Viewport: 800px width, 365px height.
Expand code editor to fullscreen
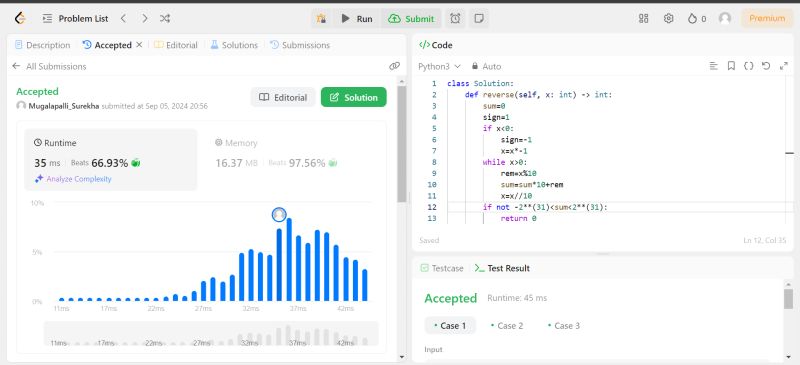(784, 66)
